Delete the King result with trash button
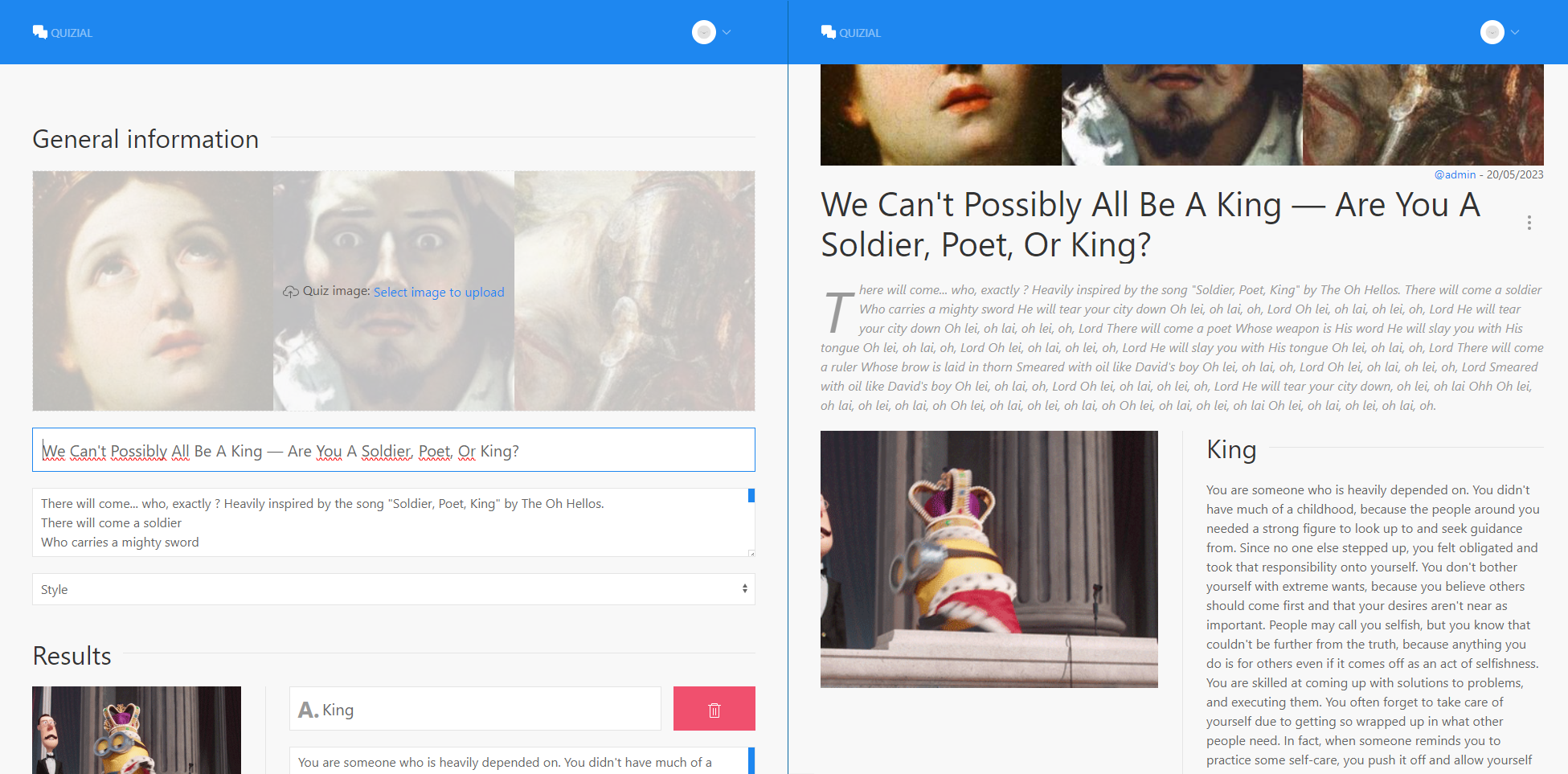1568x774 pixels. point(714,709)
